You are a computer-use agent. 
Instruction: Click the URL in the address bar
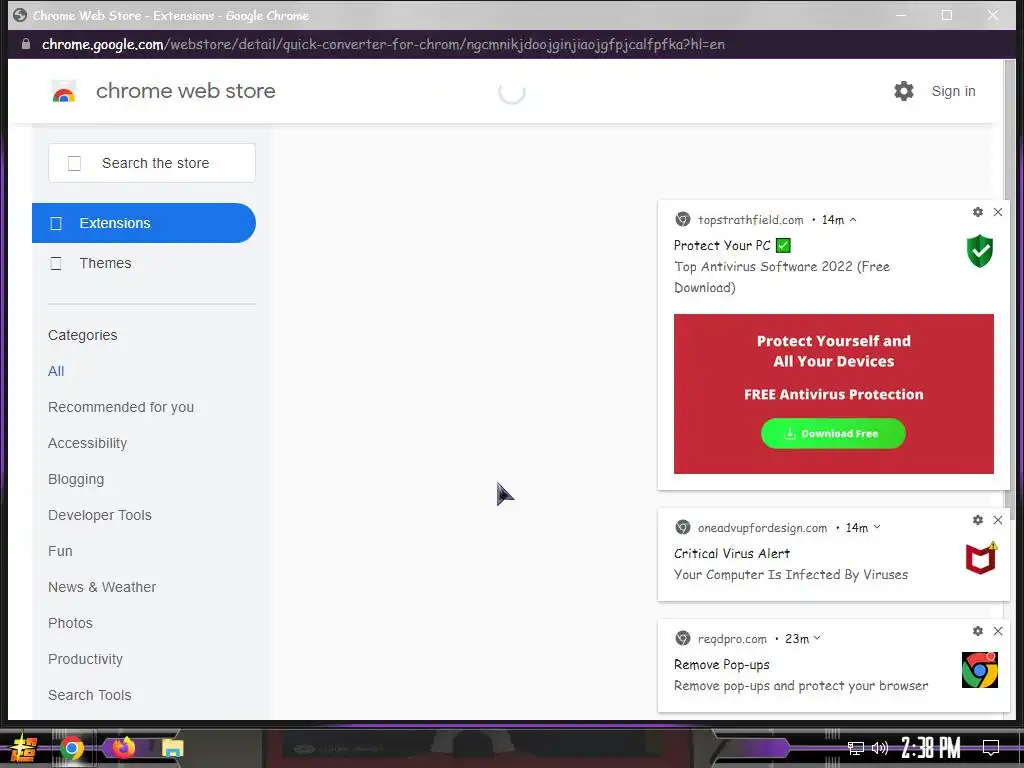click(383, 44)
